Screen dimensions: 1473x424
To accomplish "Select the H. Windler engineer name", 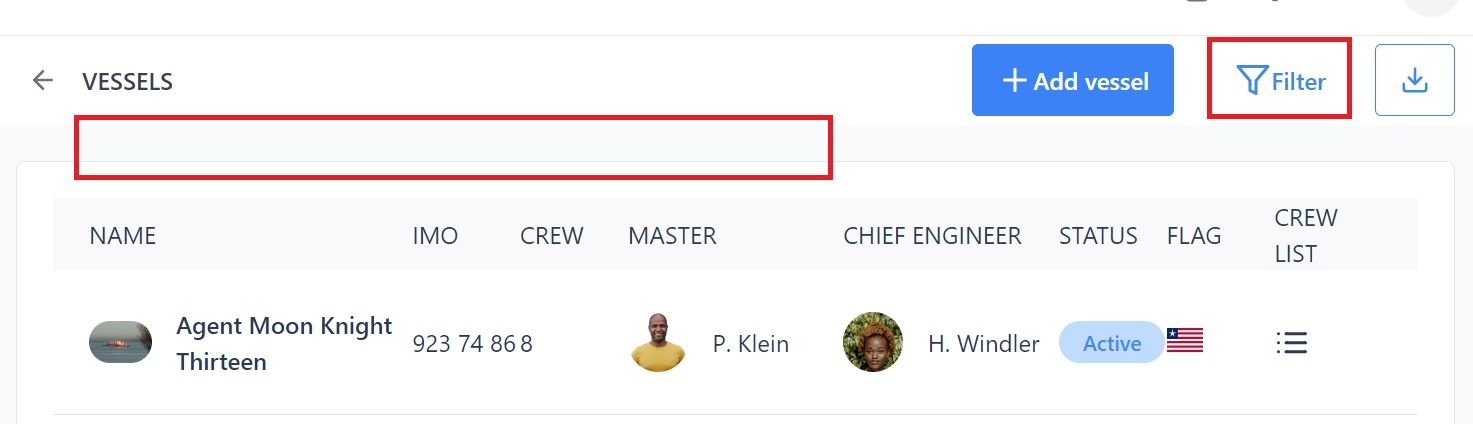I will tap(984, 344).
